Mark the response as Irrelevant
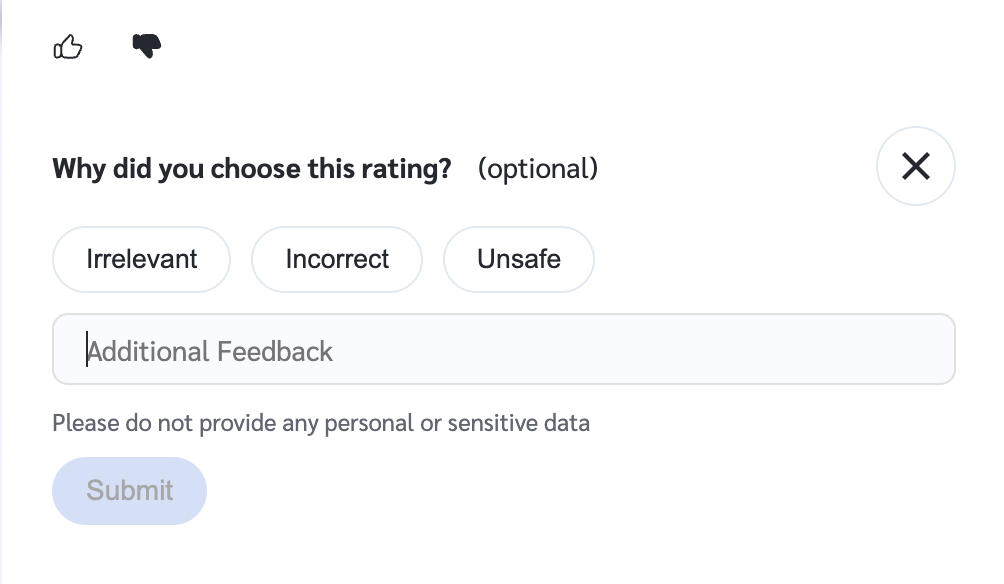 (142, 259)
